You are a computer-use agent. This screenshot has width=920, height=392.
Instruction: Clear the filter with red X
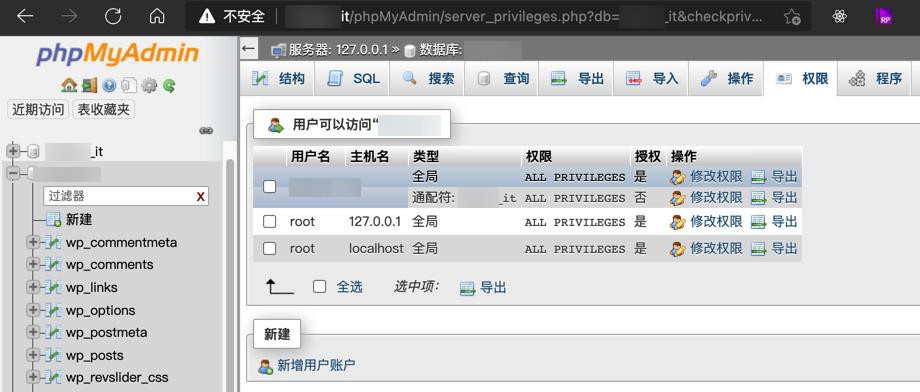[201, 197]
